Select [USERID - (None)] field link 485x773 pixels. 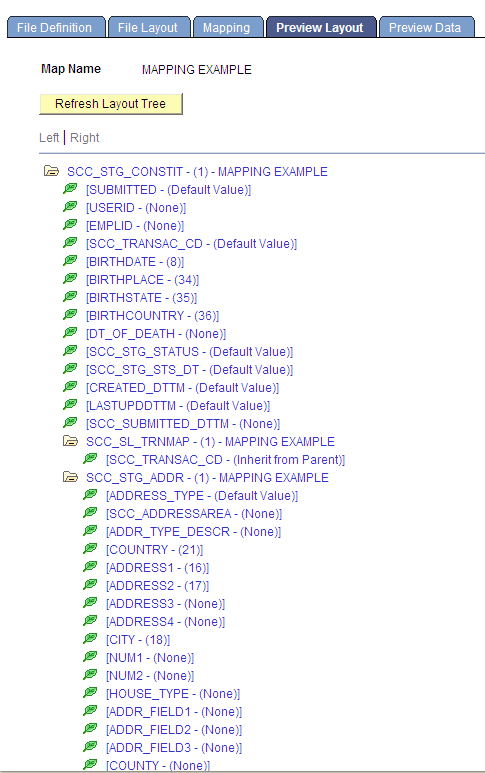pos(136,208)
